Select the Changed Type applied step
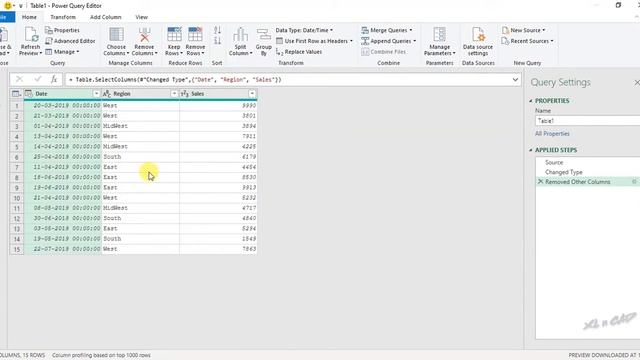The height and width of the screenshot is (360, 640). point(564,172)
